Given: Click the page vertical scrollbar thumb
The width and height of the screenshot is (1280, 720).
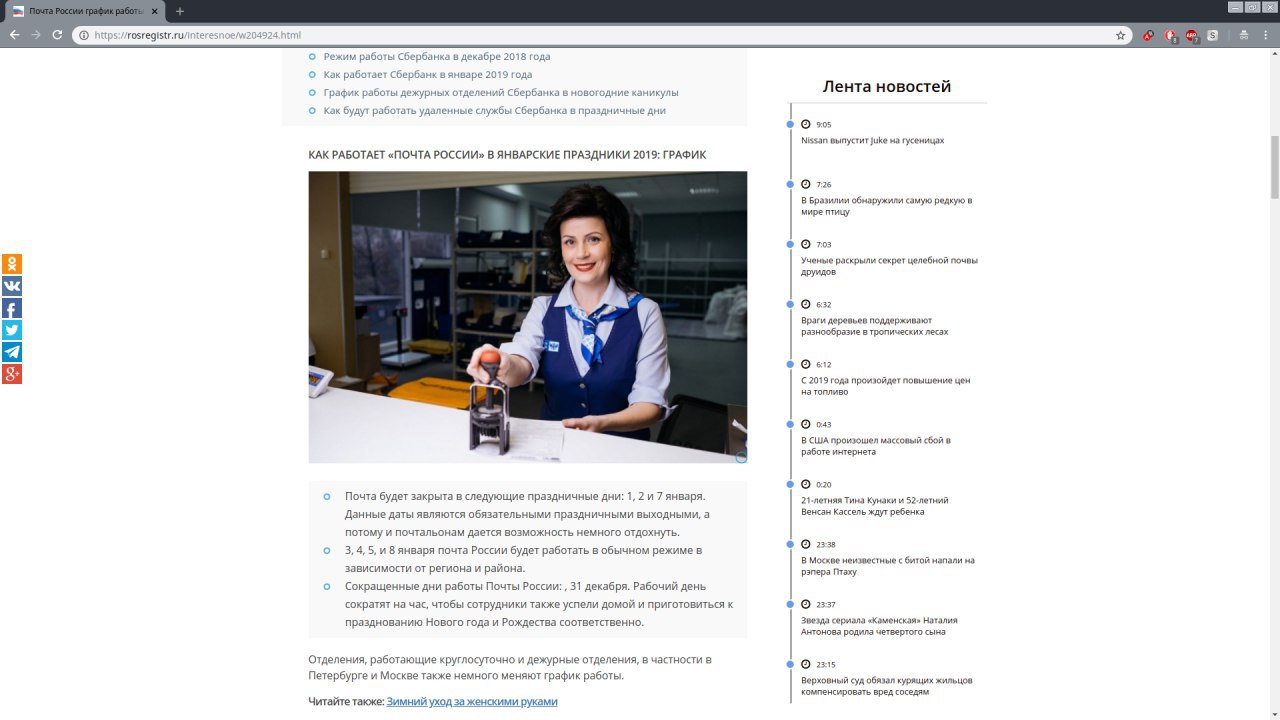Looking at the screenshot, I should (x=1274, y=166).
